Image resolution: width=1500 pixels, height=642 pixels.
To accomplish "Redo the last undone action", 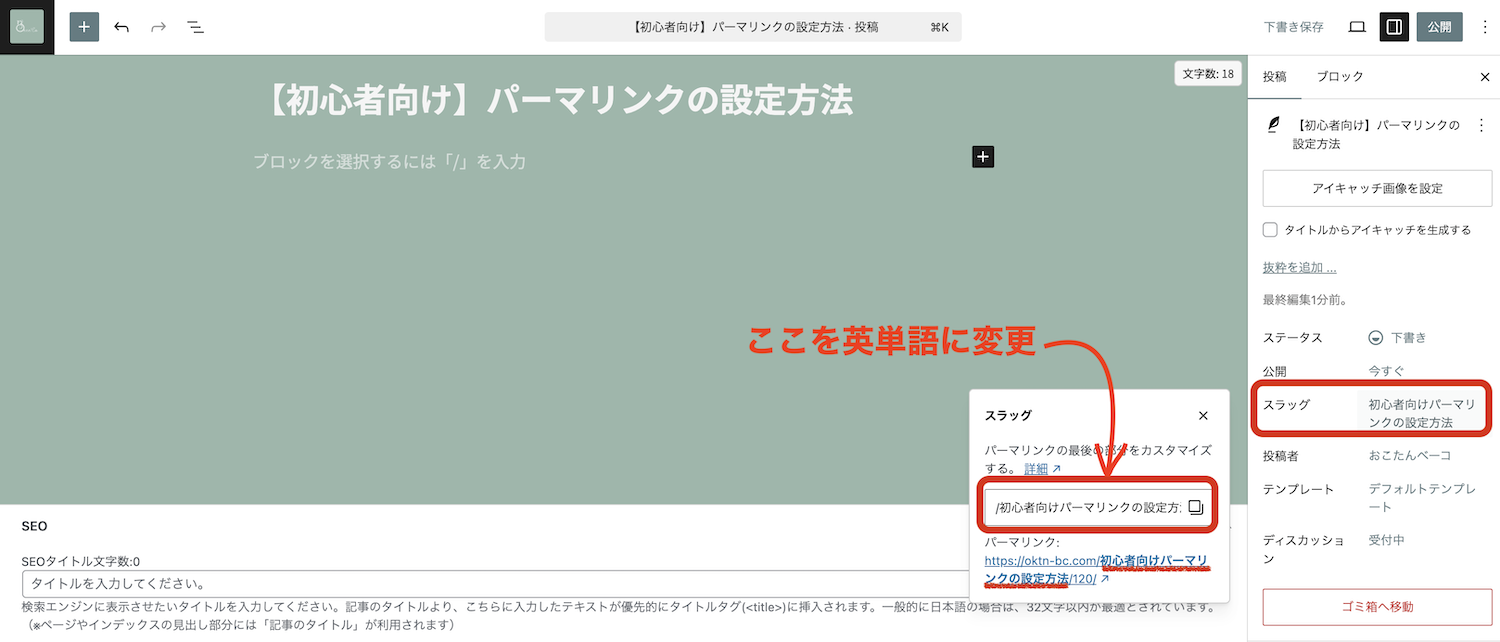I will (x=158, y=27).
